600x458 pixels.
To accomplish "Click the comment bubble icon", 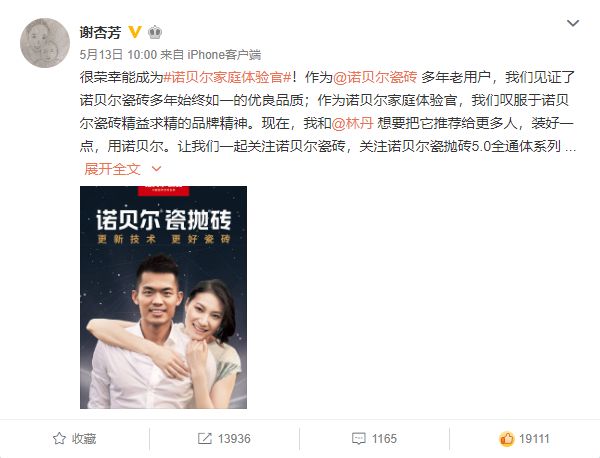I will (x=359, y=438).
